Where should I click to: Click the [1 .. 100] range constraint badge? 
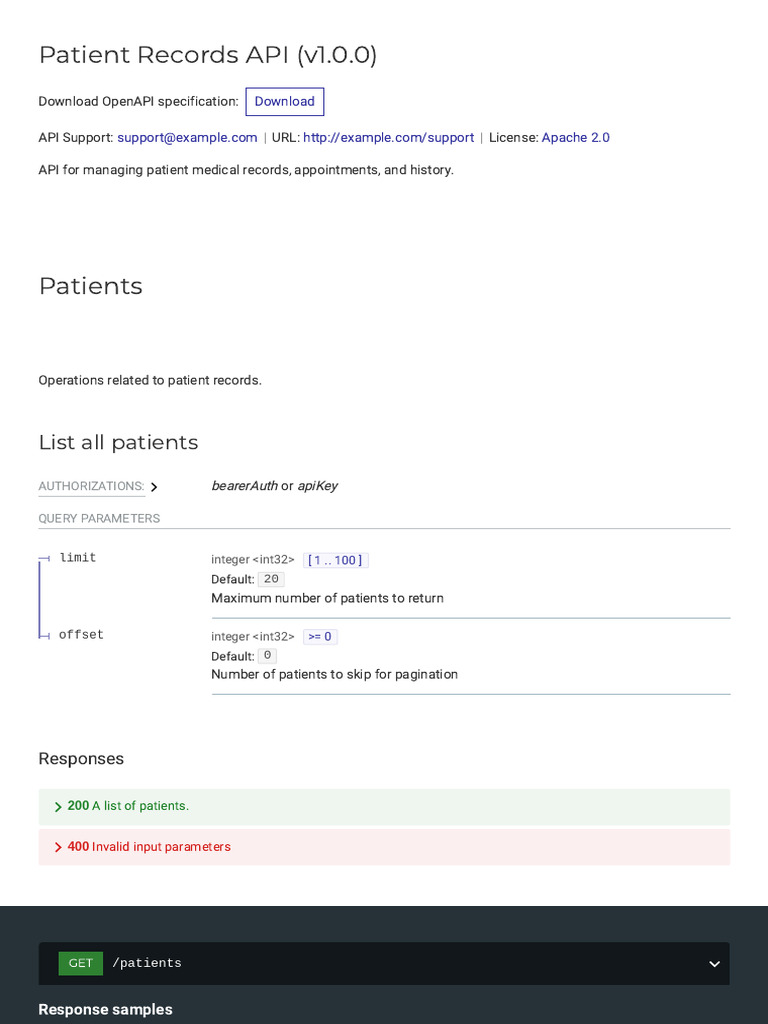click(x=335, y=560)
